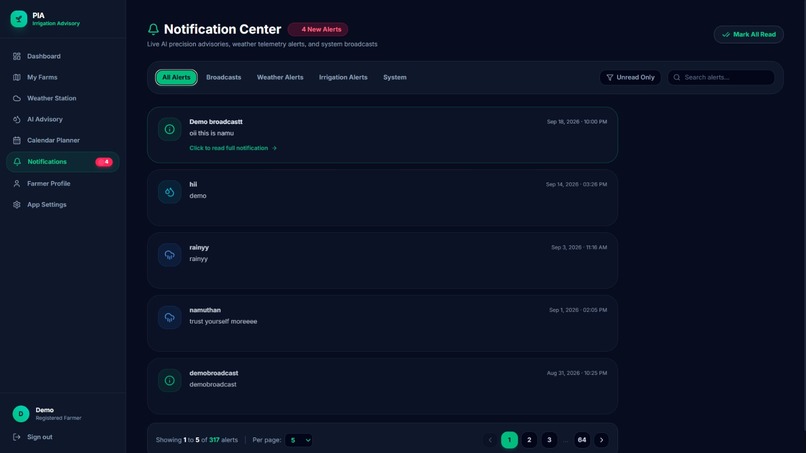Open AI Advisory page
Viewport: 806px width, 453px height.
(63, 119)
